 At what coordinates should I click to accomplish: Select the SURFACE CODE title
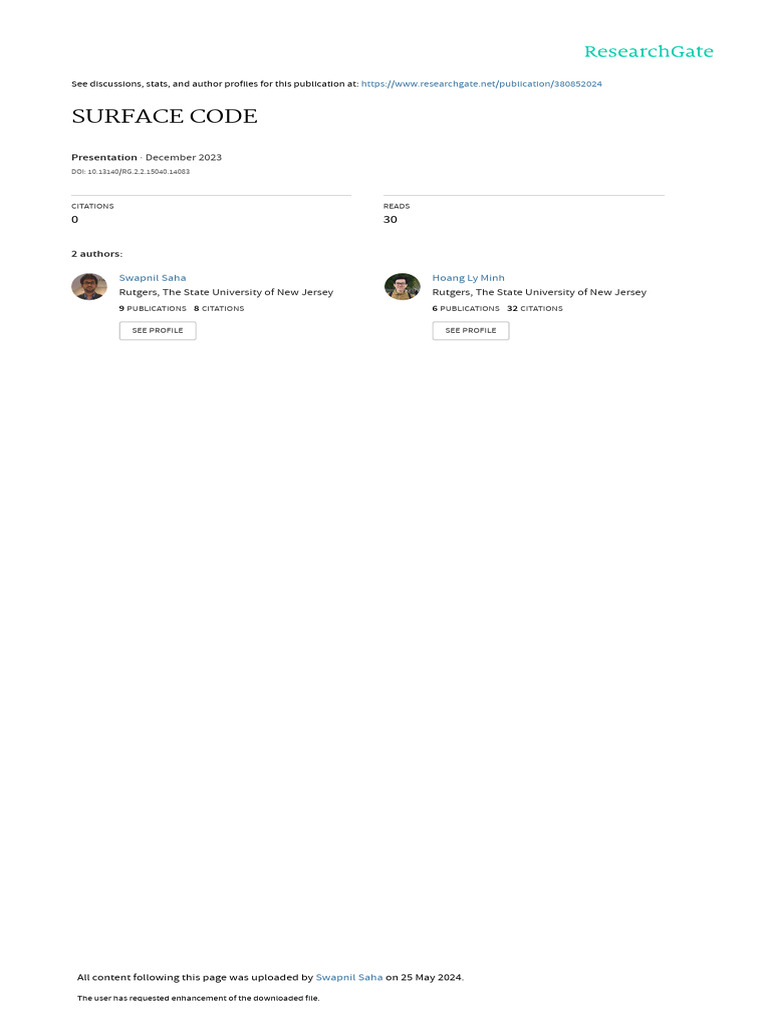click(165, 116)
